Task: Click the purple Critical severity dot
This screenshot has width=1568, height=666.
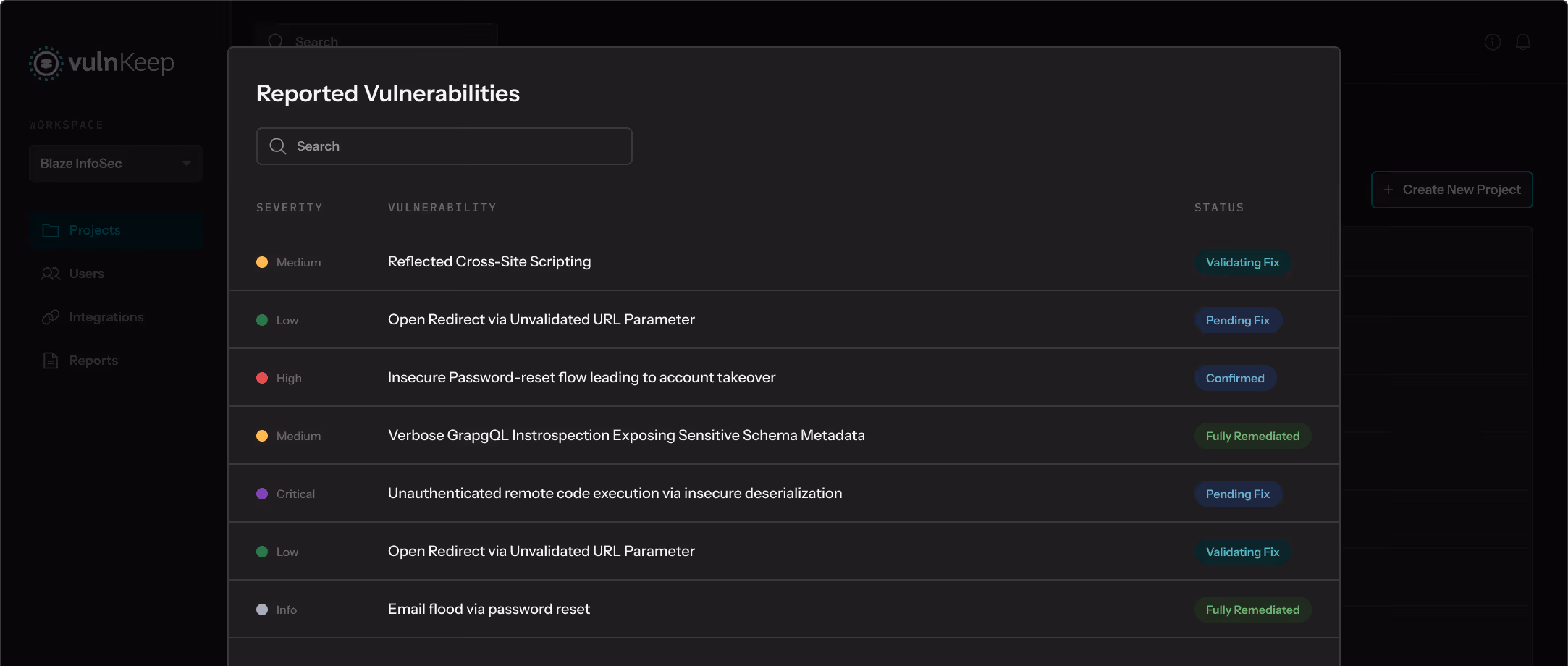Action: (262, 494)
